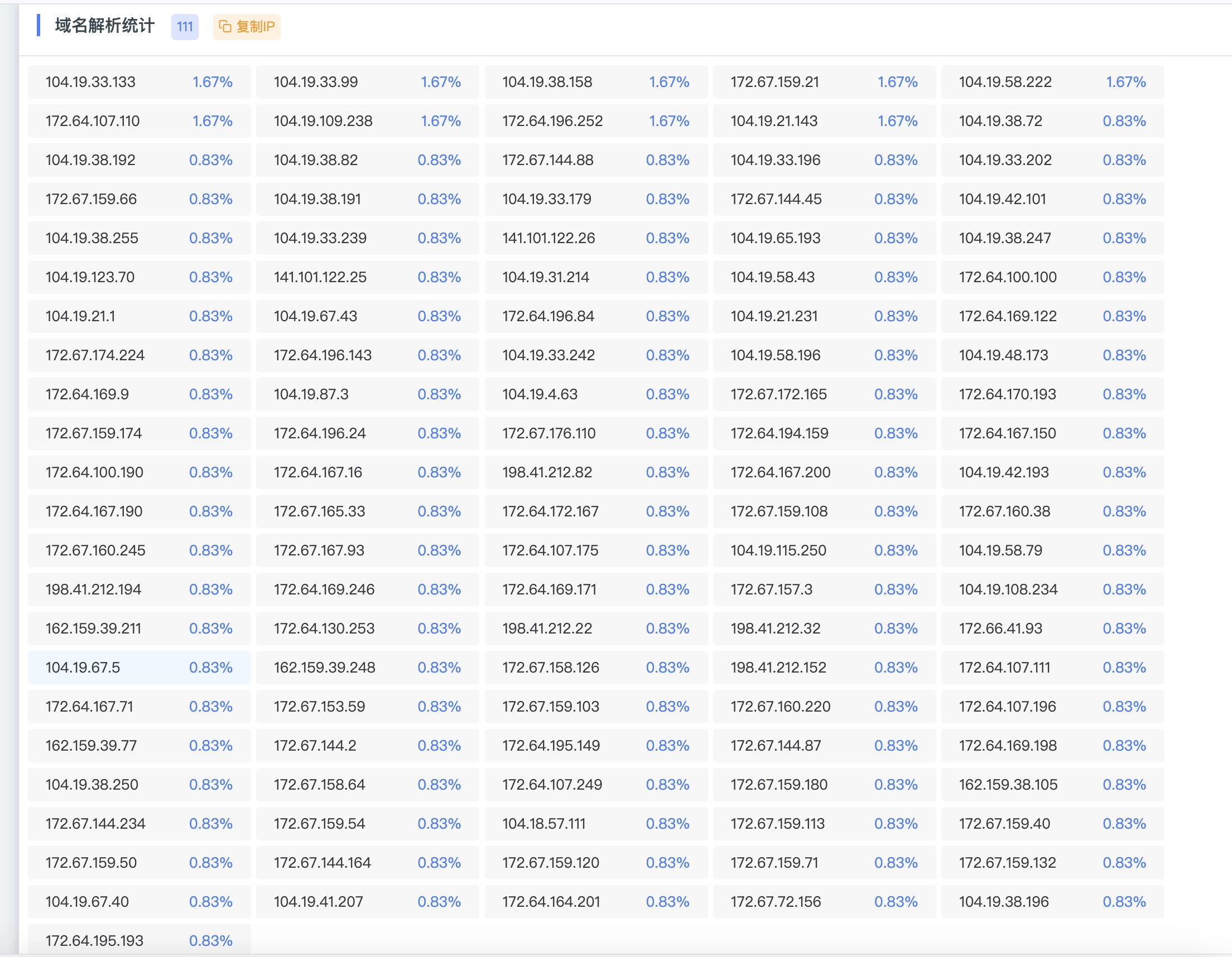1232x957 pixels.
Task: Select the 172.64.107.196 entry
Action: point(1053,707)
